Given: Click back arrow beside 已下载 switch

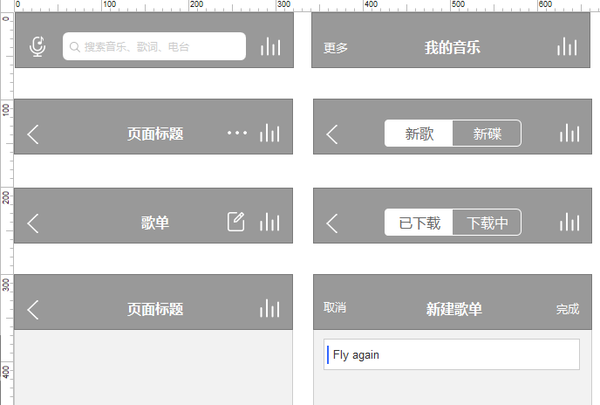Looking at the screenshot, I should point(332,223).
